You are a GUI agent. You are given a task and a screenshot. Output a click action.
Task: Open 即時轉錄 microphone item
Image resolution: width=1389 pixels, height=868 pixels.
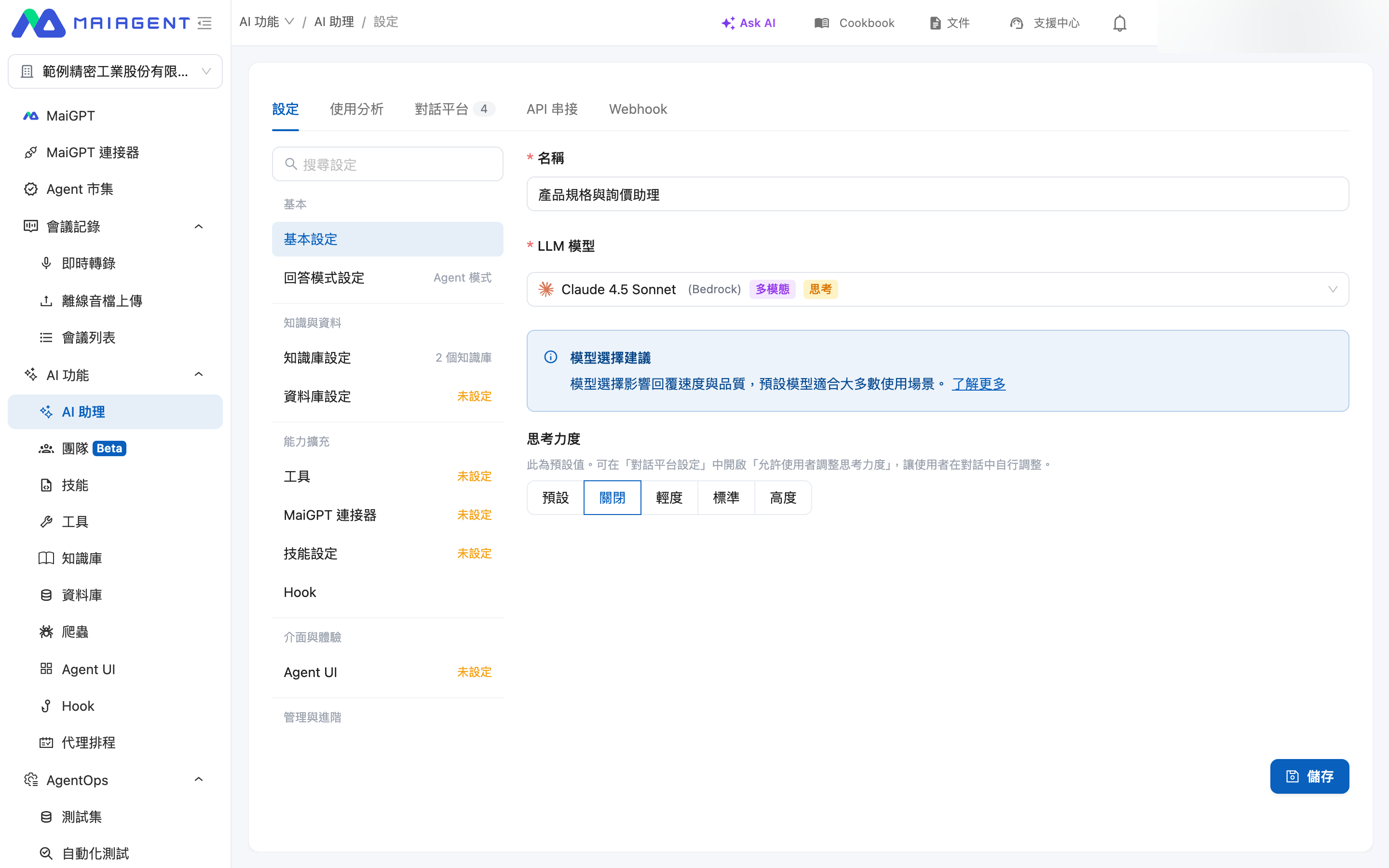115,263
